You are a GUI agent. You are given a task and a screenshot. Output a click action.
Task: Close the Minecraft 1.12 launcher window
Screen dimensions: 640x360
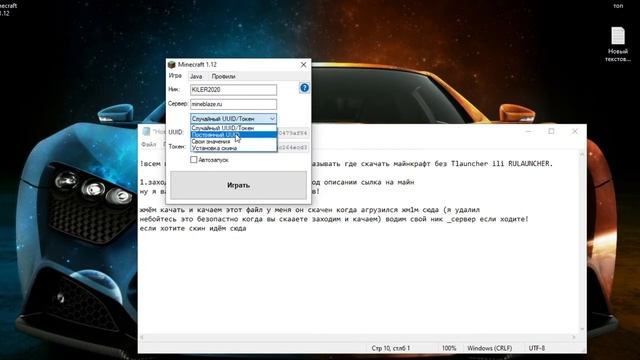[303, 64]
